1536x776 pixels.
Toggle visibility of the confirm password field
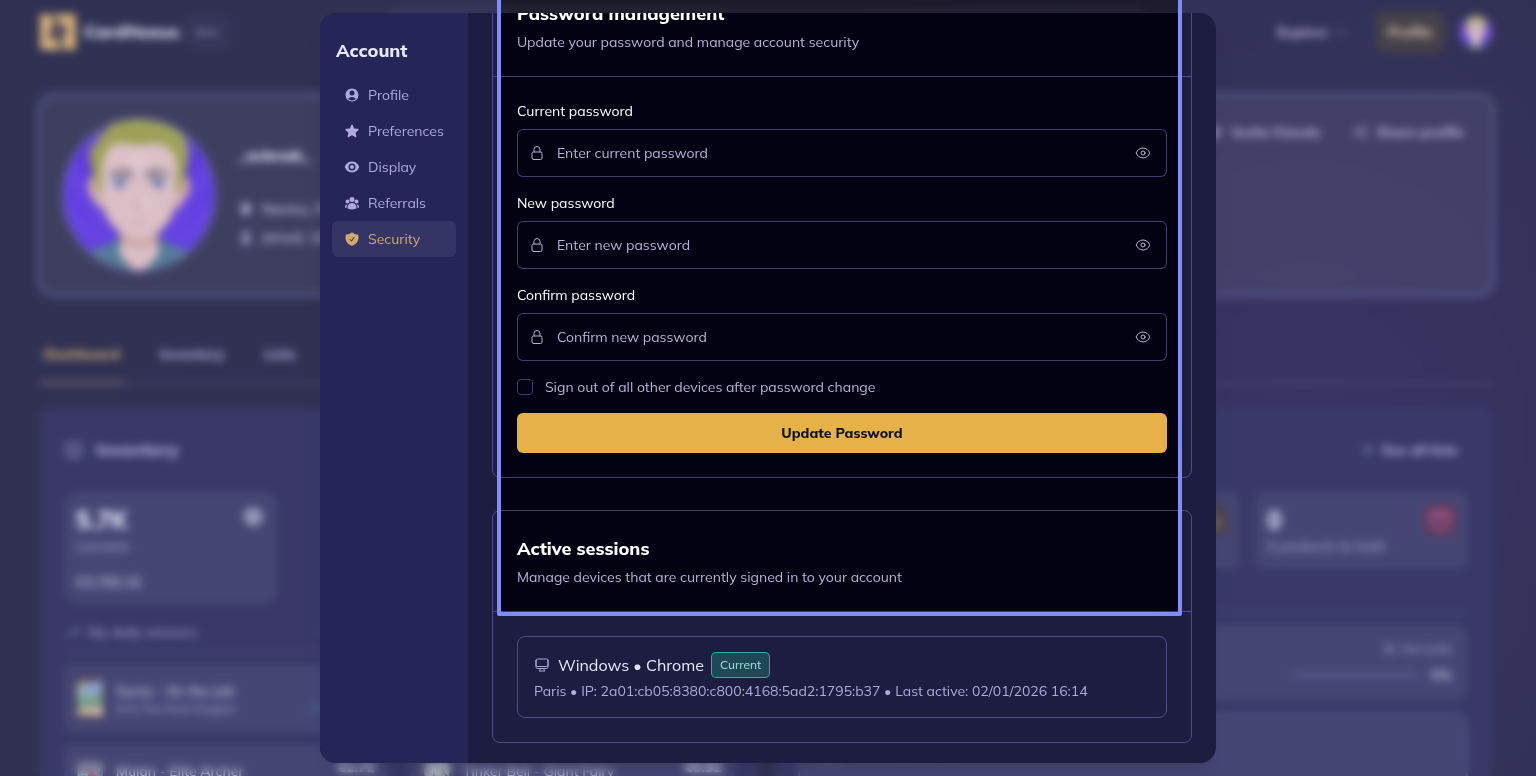coord(1143,337)
